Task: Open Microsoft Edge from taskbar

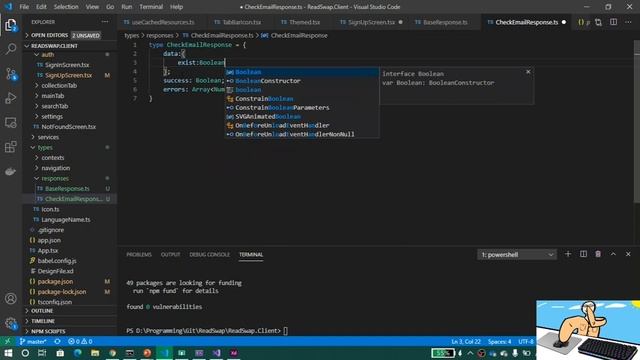Action: (78, 353)
